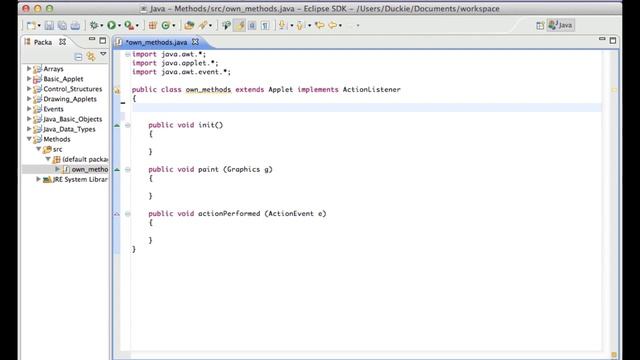Toggle Block Selection Mode icon

[252, 25]
